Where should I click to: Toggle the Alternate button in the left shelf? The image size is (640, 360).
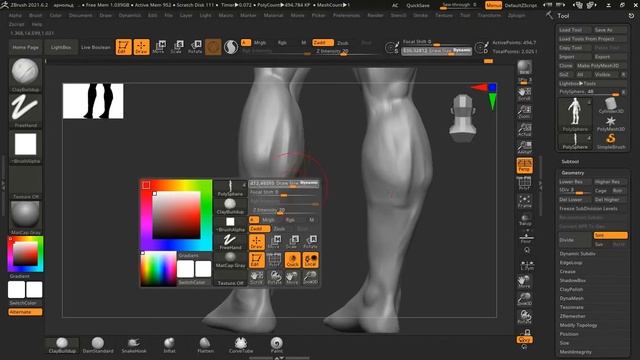tap(25, 312)
